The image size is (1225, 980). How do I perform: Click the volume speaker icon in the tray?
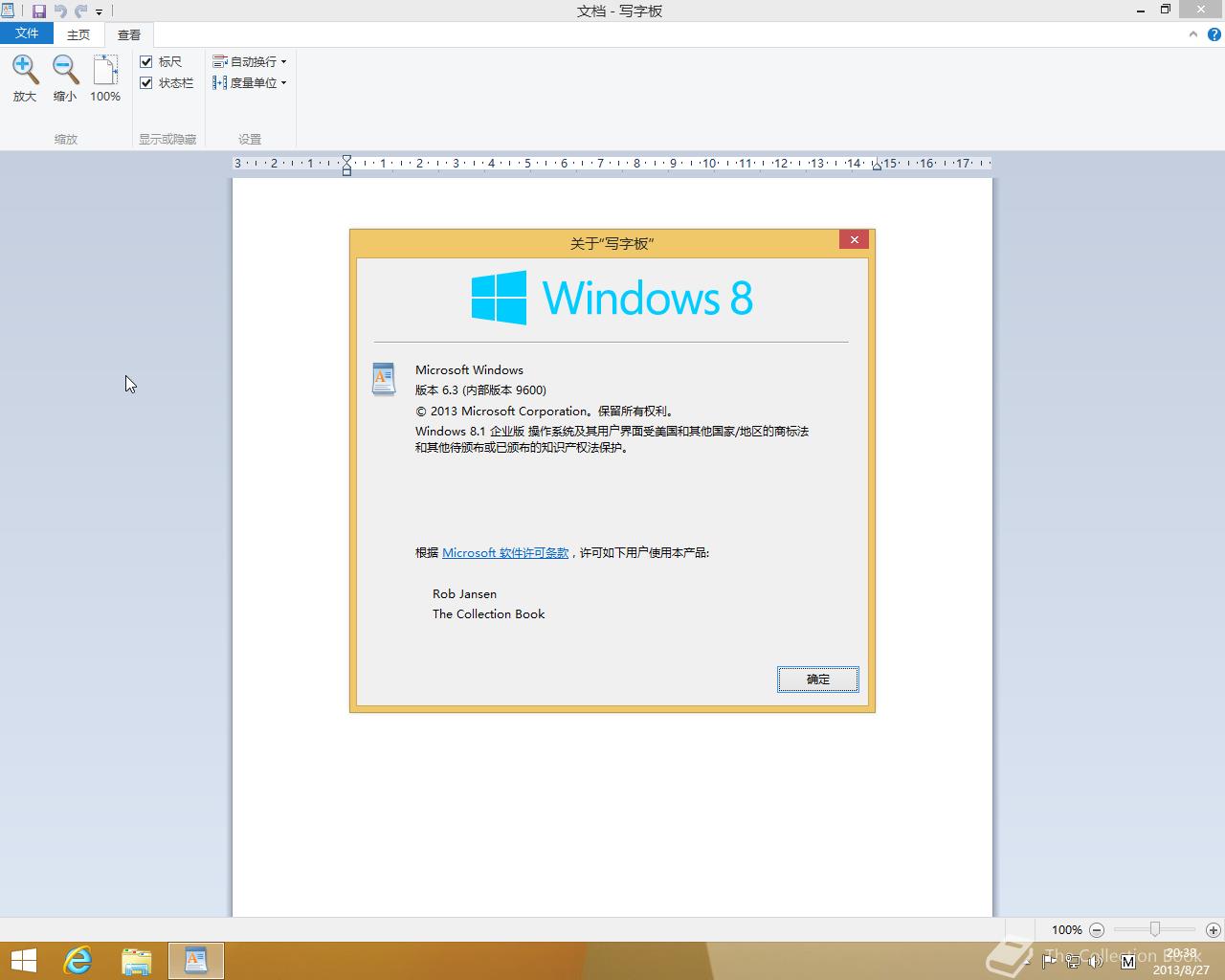click(x=1097, y=961)
